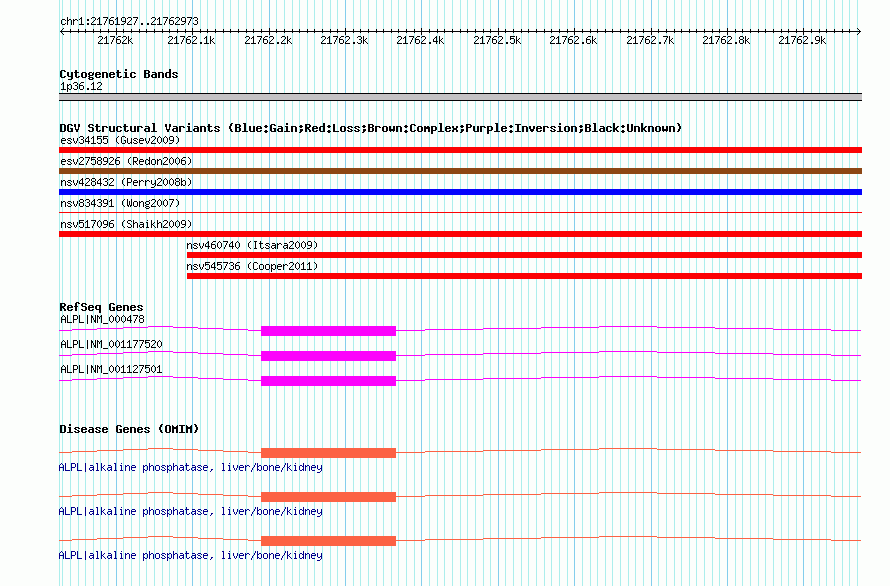Screen dimensions: 890x586
Task: Click the nsv428432 (Perry2008b) blue gain bar
Action: [x=460, y=192]
